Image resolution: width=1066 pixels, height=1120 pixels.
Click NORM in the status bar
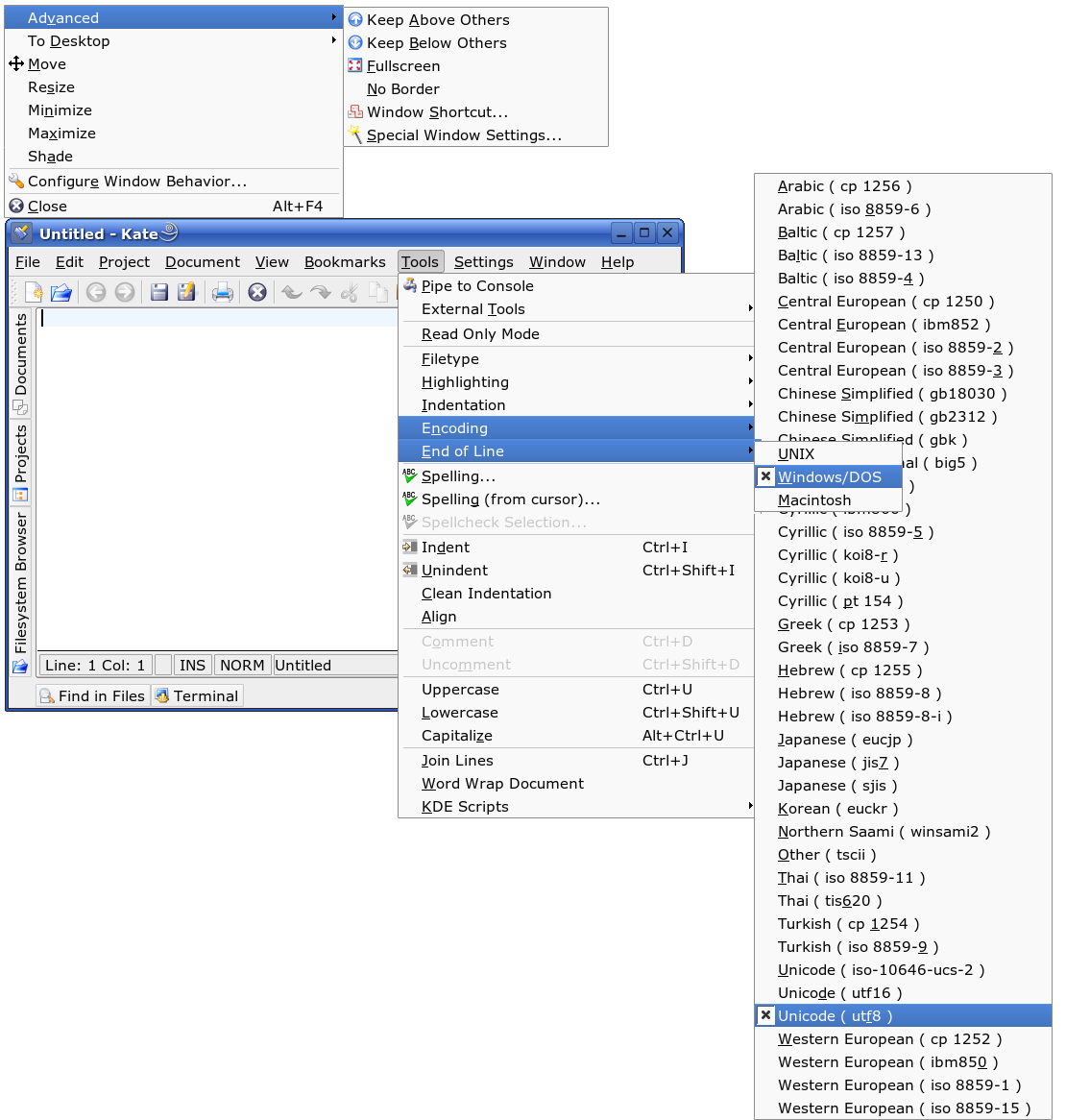[242, 665]
